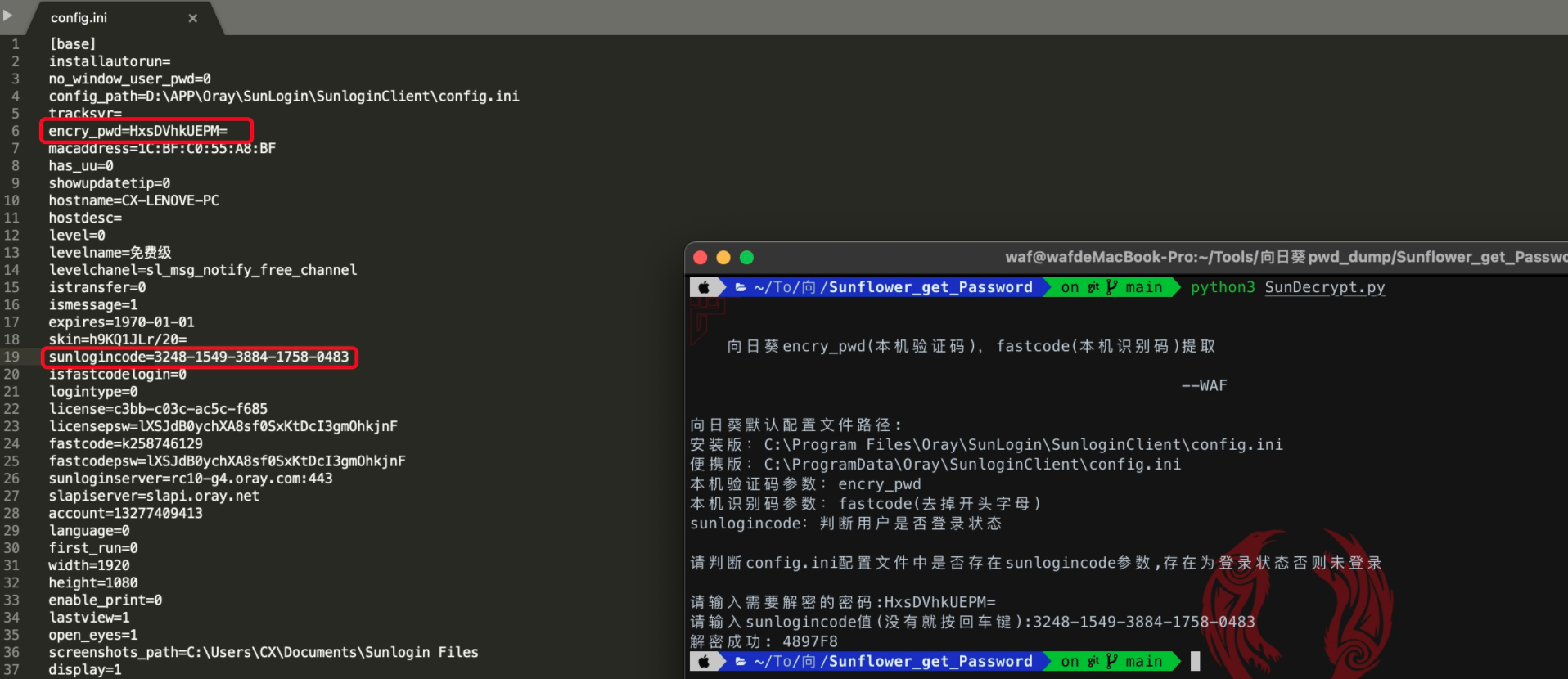Click the 请输入sunlogincode值 input line in terminal

pyautogui.click(x=972, y=622)
